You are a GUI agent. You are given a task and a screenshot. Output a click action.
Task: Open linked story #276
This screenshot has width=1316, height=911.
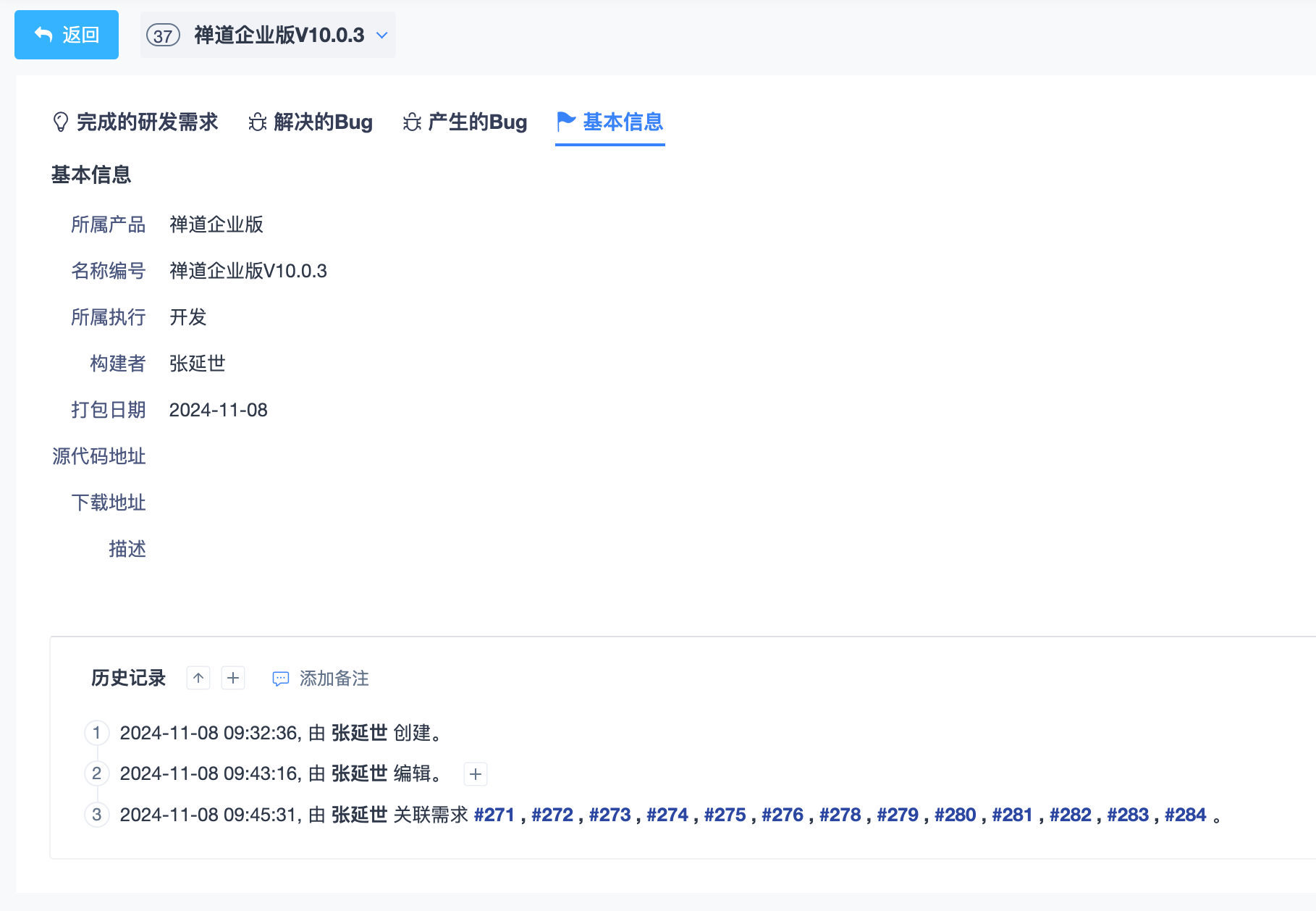pyautogui.click(x=783, y=815)
